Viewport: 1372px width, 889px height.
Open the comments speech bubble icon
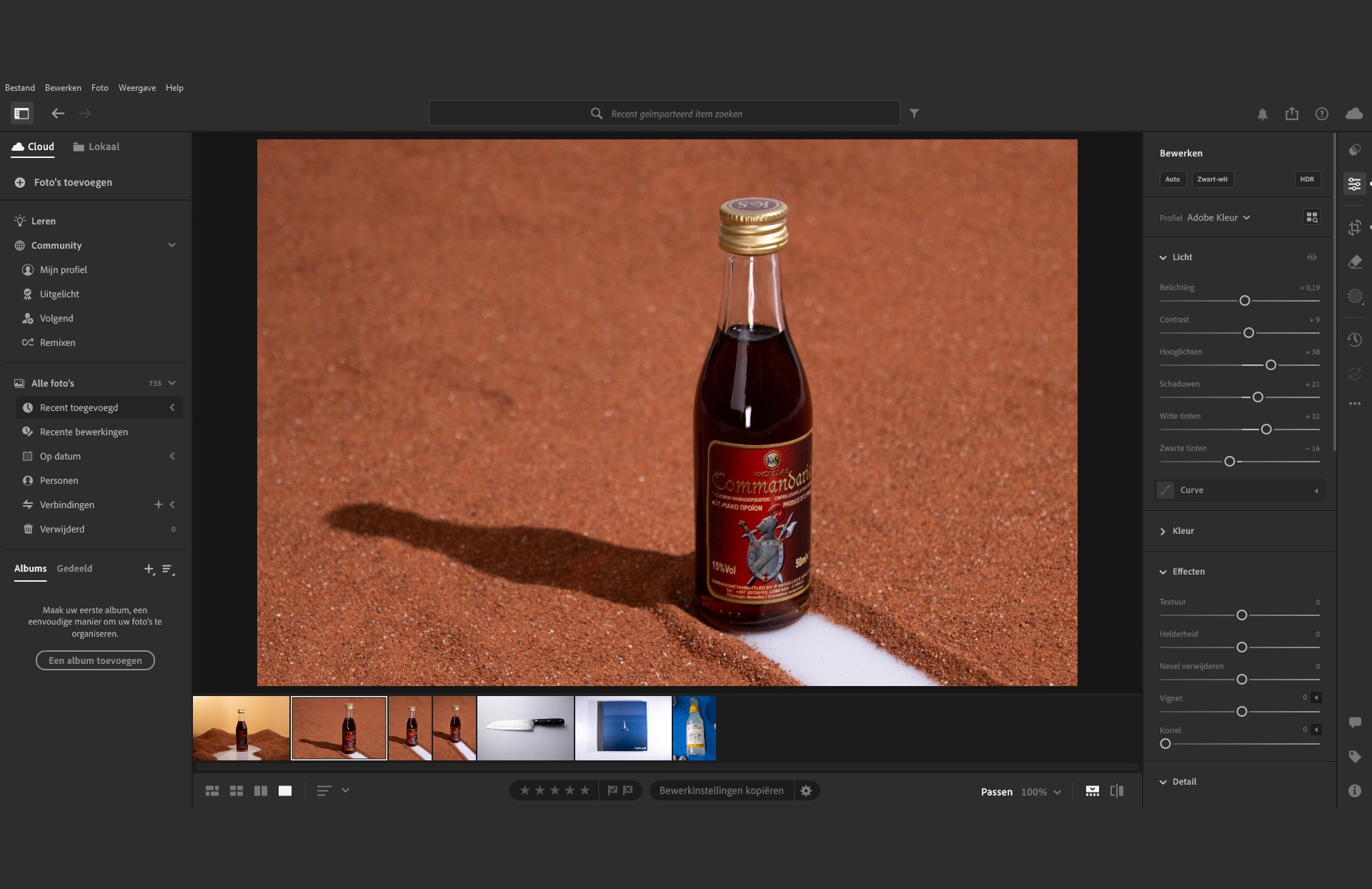click(x=1355, y=722)
